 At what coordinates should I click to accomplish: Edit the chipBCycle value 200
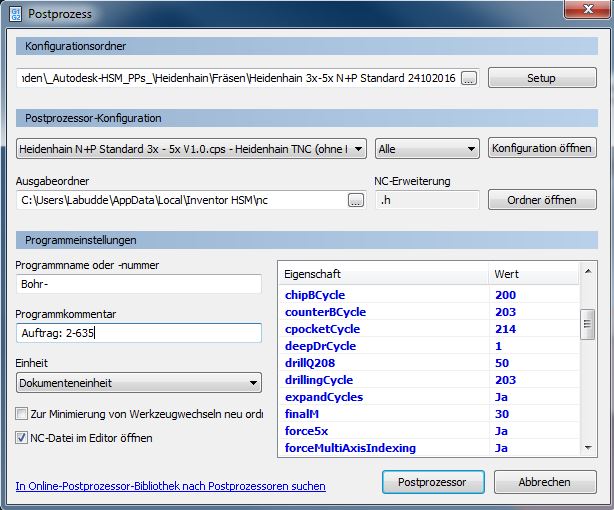[x=506, y=295]
